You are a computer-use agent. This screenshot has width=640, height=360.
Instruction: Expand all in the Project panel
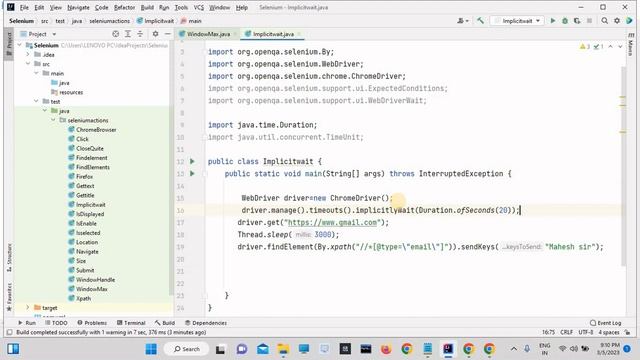click(x=128, y=34)
